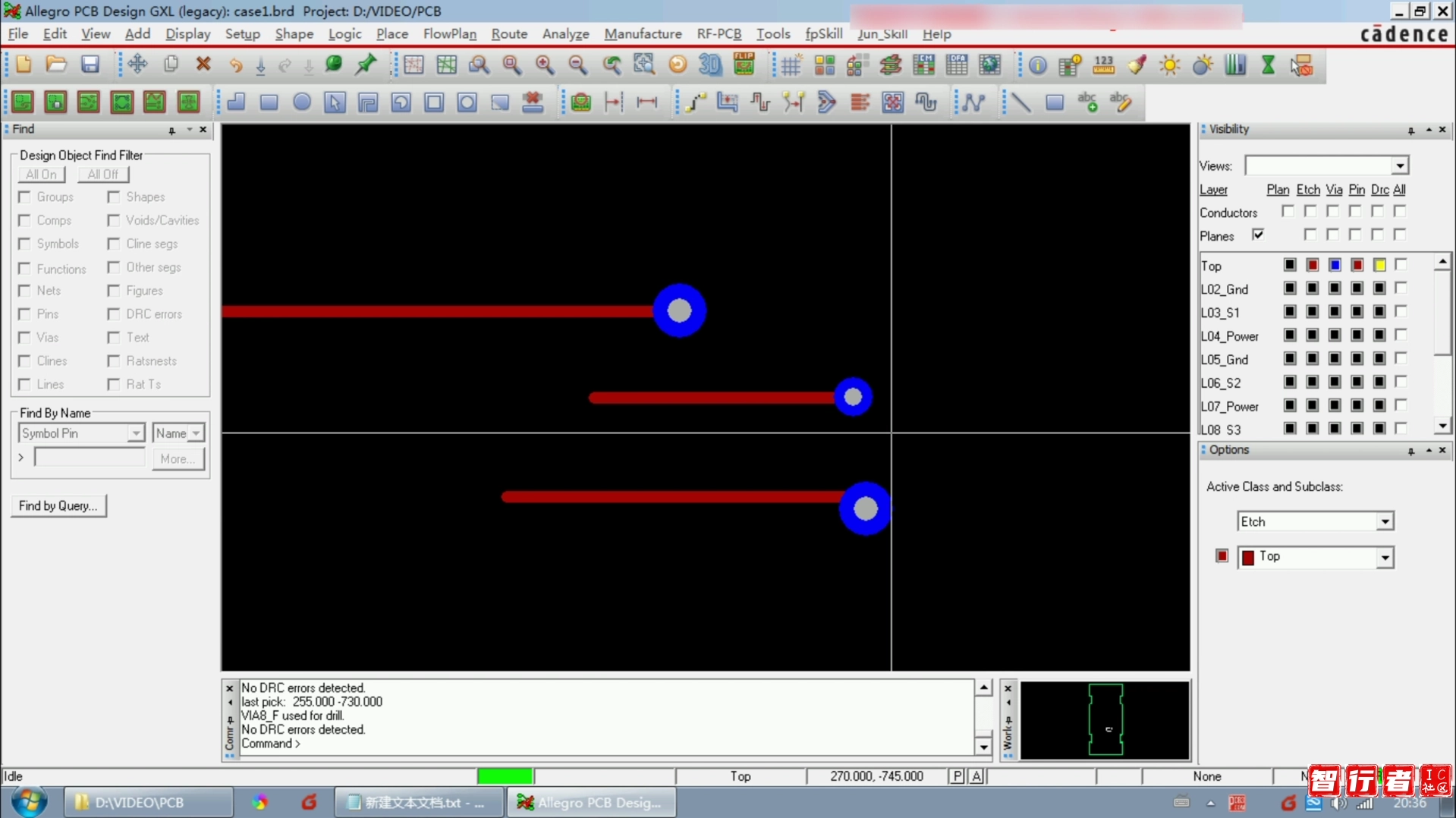This screenshot has width=1456, height=818.
Task: Click the Top layer blue Via swatch
Action: [1335, 265]
